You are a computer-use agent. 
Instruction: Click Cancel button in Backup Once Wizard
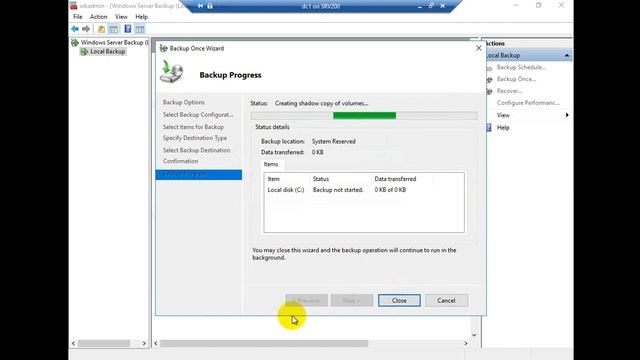(446, 300)
